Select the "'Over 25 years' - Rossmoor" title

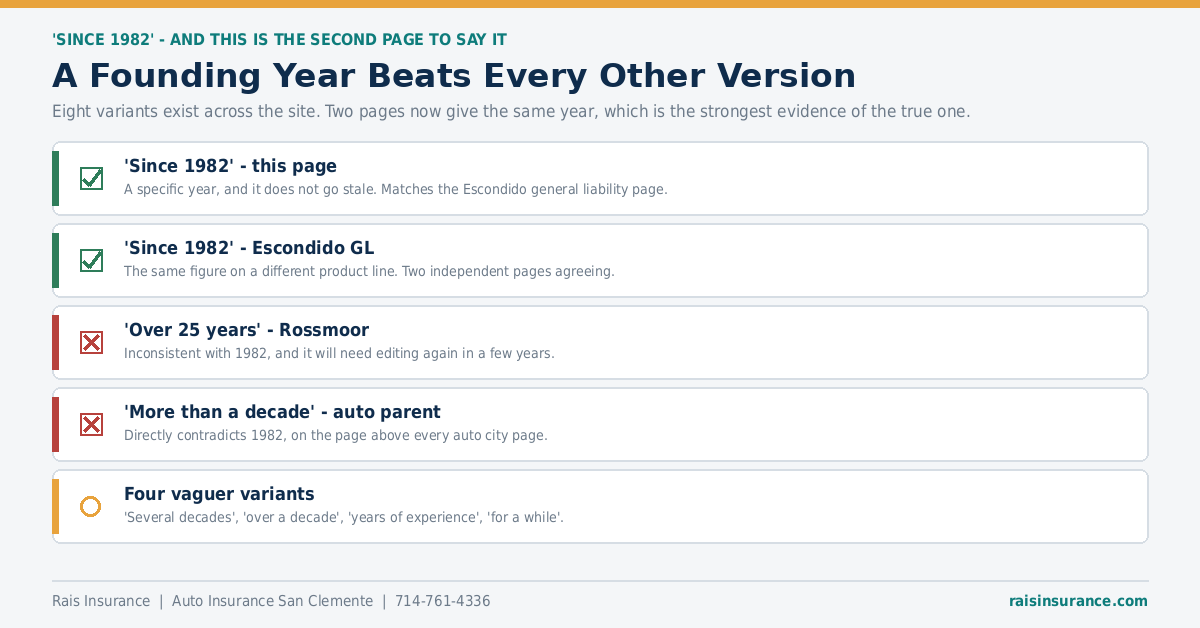coord(246,330)
